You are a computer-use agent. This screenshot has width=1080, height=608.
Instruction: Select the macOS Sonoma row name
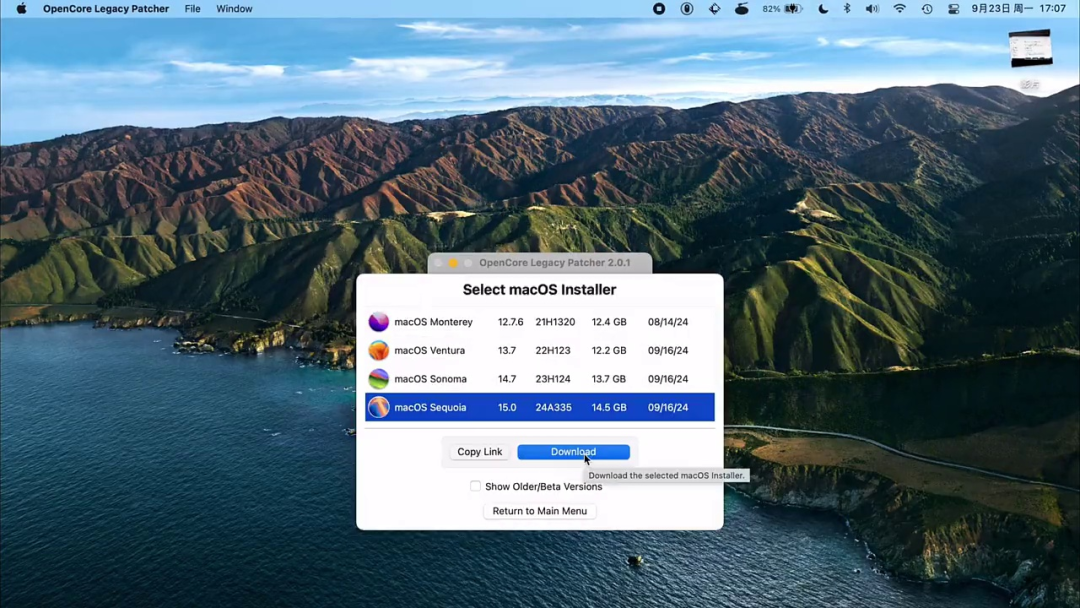pyautogui.click(x=430, y=379)
